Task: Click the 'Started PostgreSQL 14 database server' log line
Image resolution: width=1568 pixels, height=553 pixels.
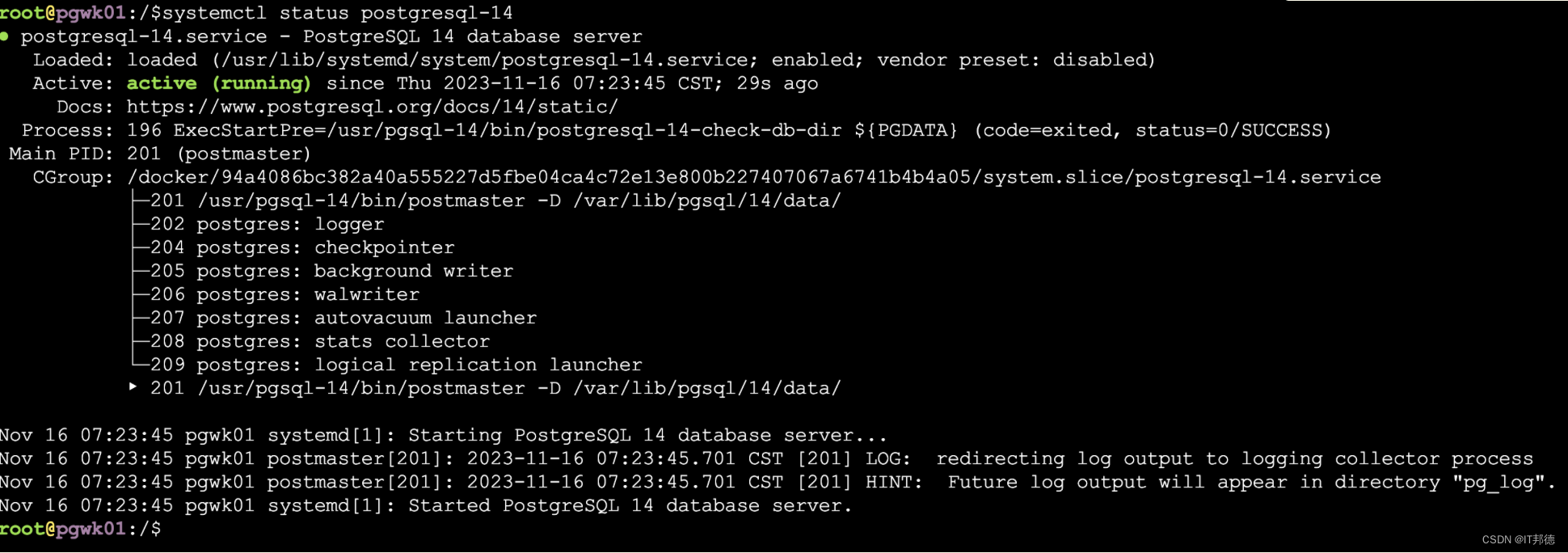Action: pyautogui.click(x=426, y=505)
